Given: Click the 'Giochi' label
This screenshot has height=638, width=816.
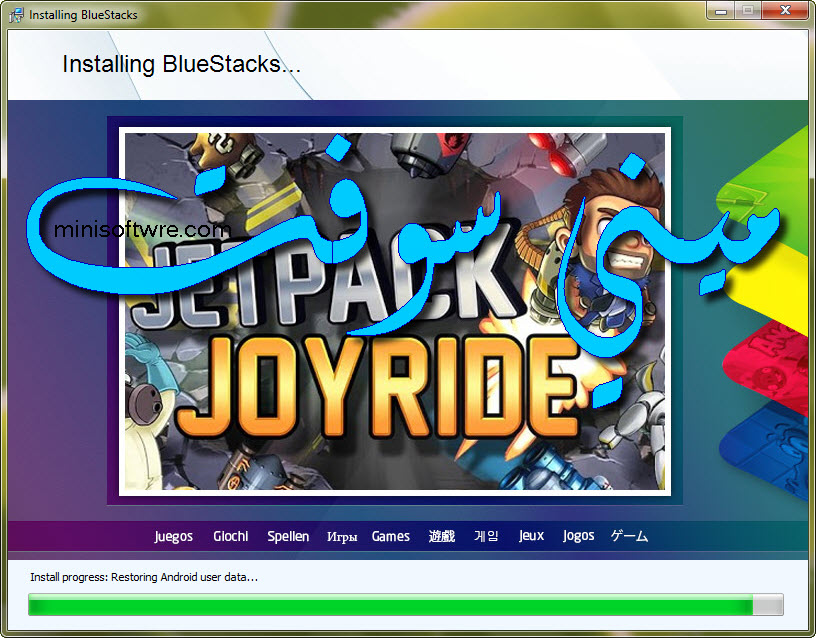Looking at the screenshot, I should (231, 536).
